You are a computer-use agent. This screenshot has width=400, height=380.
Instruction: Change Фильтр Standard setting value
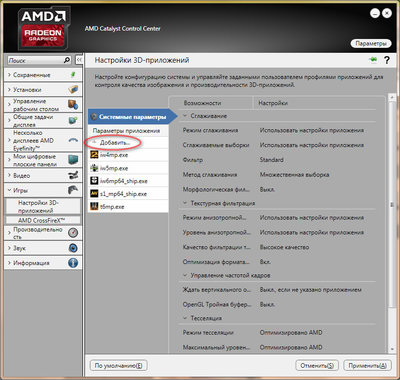coord(271,160)
